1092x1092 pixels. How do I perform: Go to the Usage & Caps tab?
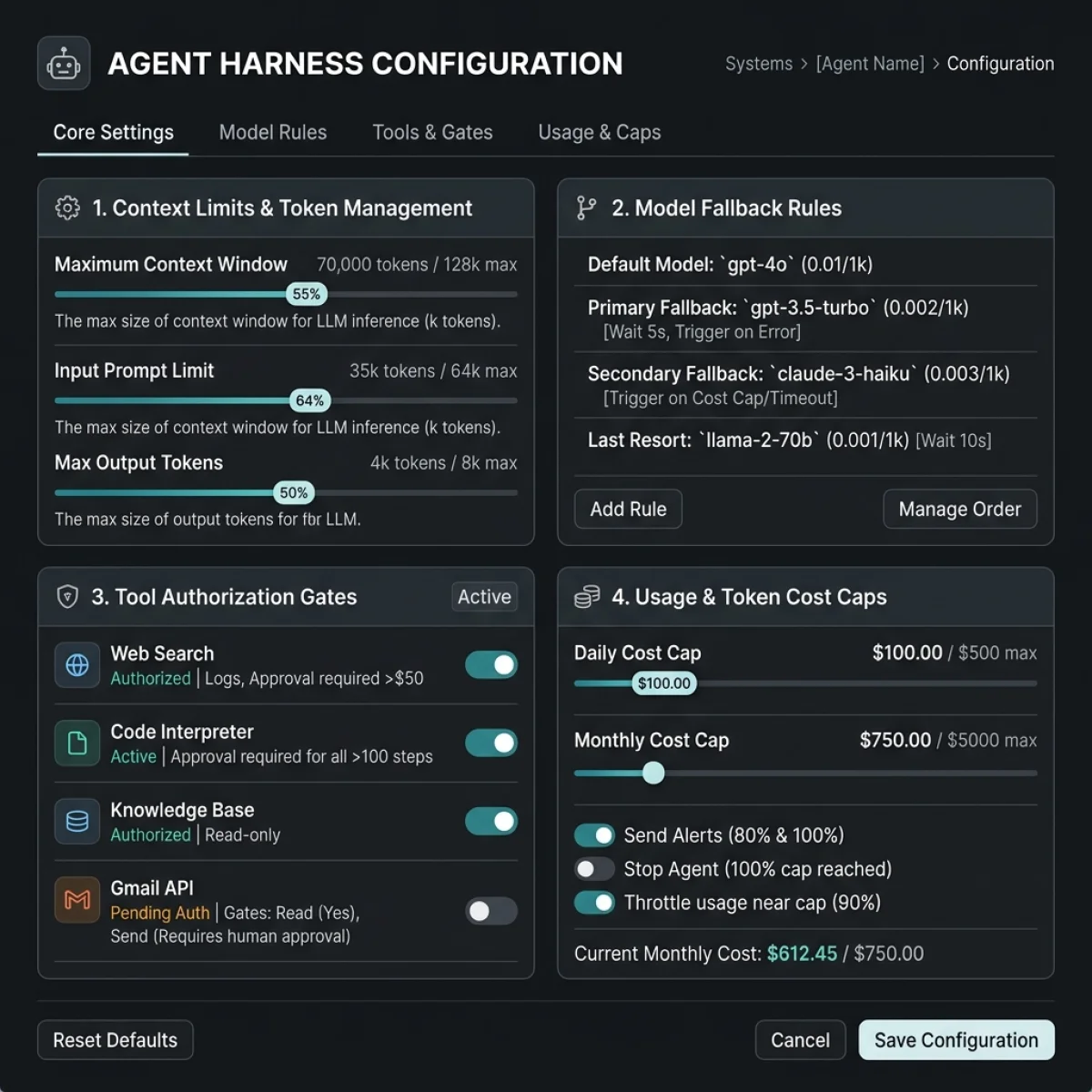point(600,133)
